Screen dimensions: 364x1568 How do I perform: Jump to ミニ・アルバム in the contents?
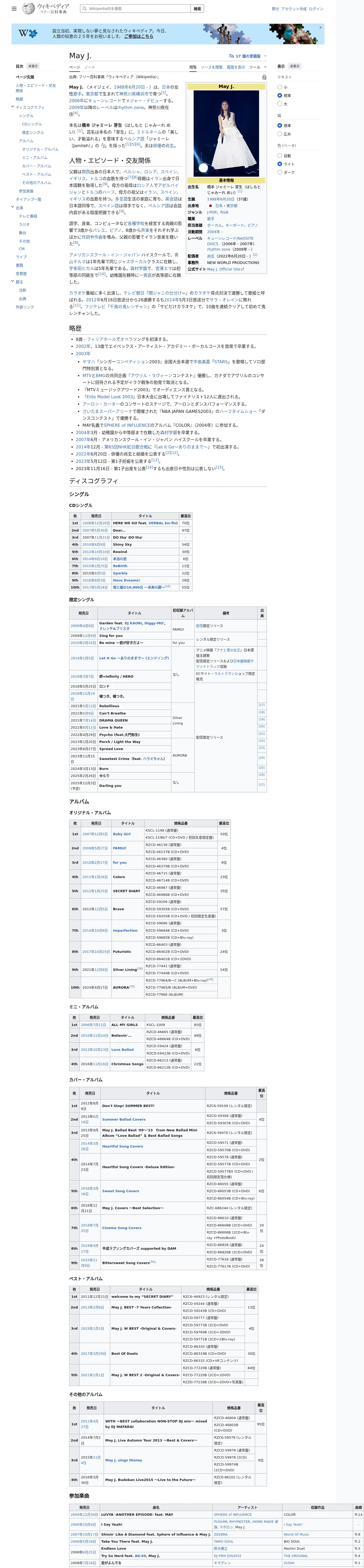[x=35, y=158]
